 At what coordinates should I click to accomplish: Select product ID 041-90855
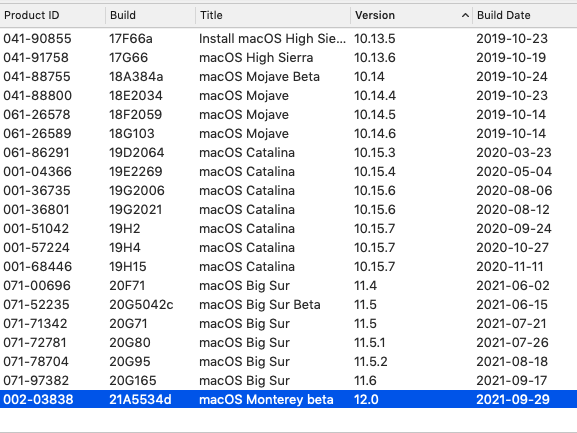pos(37,39)
